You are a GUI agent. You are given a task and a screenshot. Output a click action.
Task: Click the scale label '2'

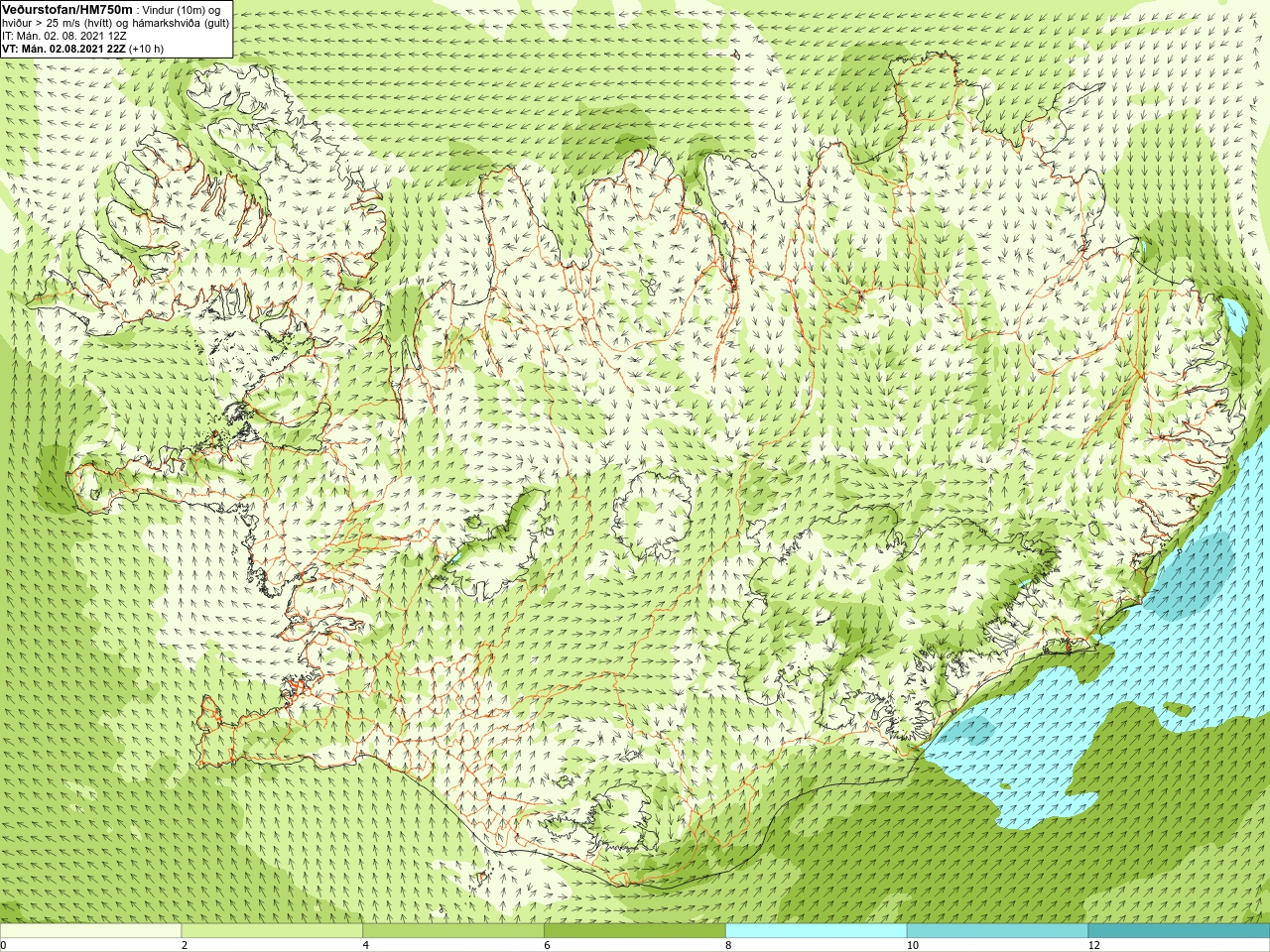tap(185, 945)
